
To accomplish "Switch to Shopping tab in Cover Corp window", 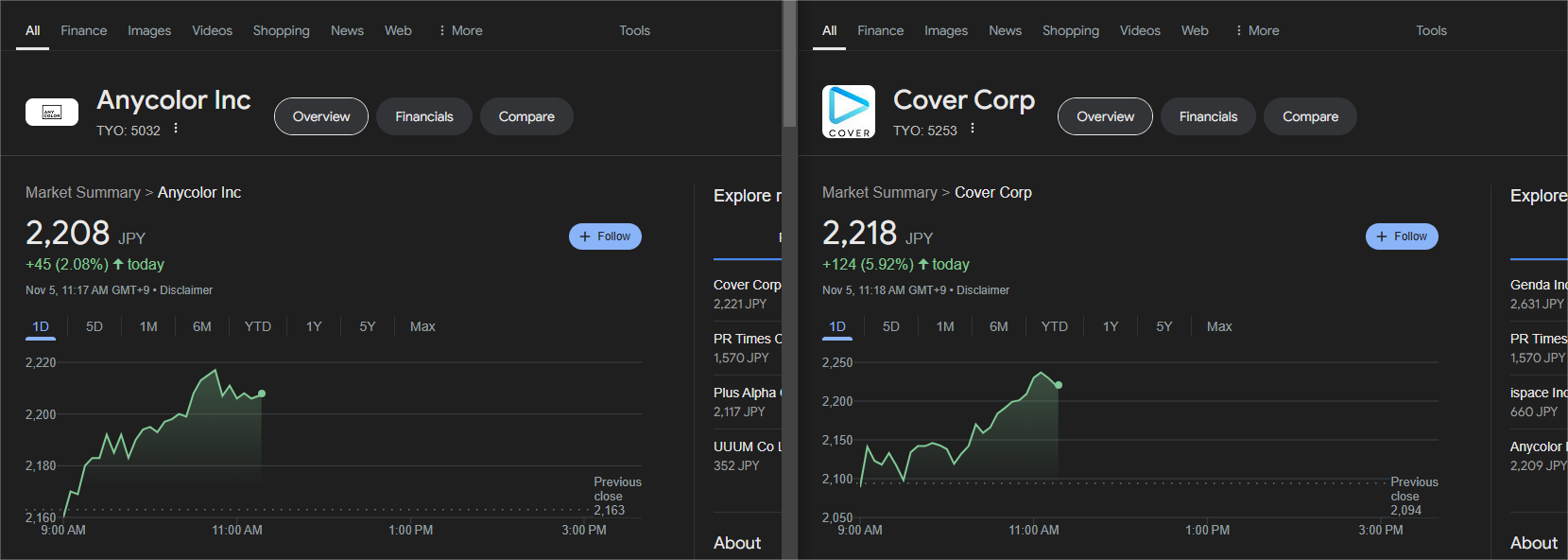I will (x=1071, y=30).
